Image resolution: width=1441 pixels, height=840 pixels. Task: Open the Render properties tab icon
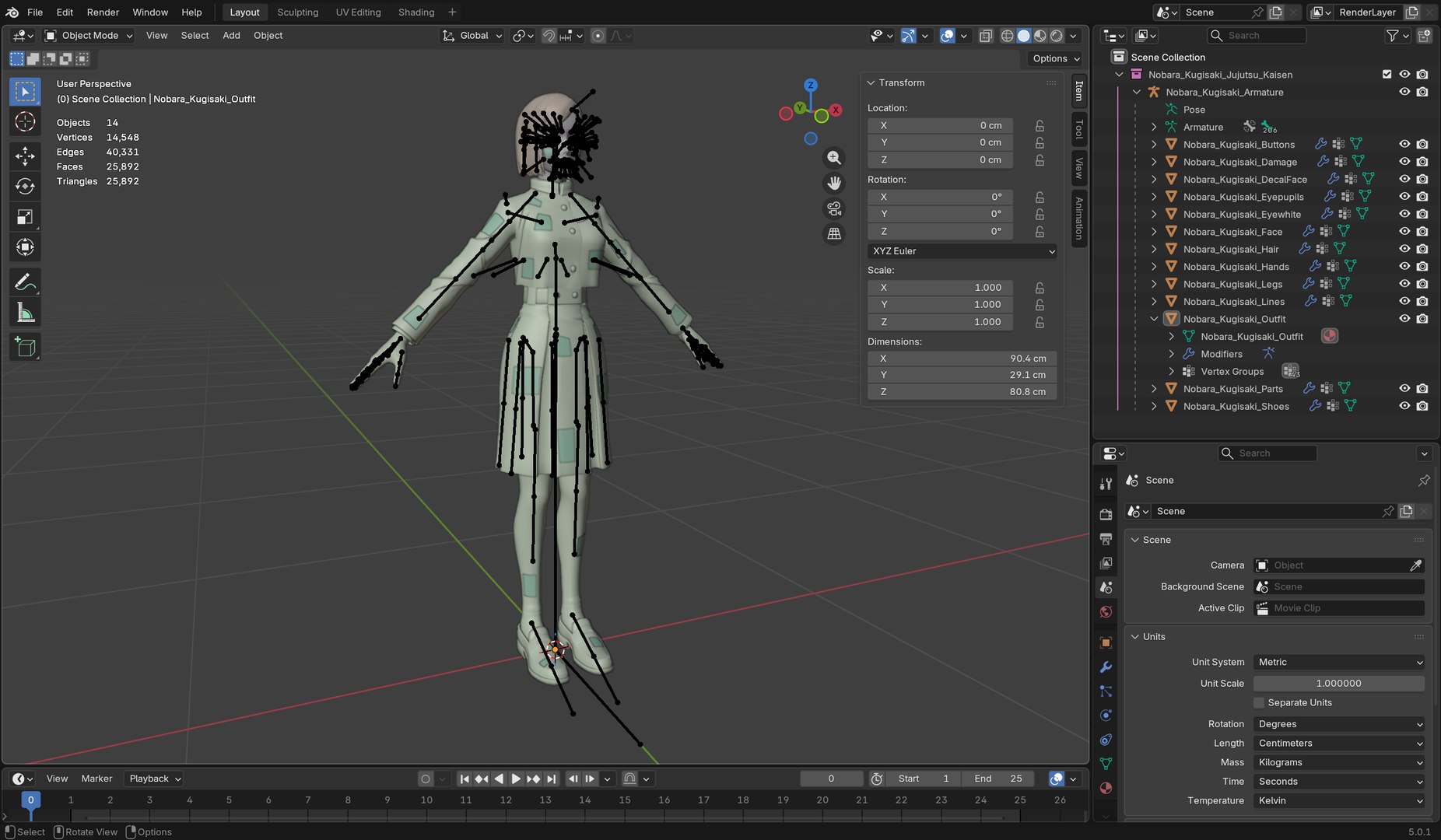click(x=1106, y=514)
